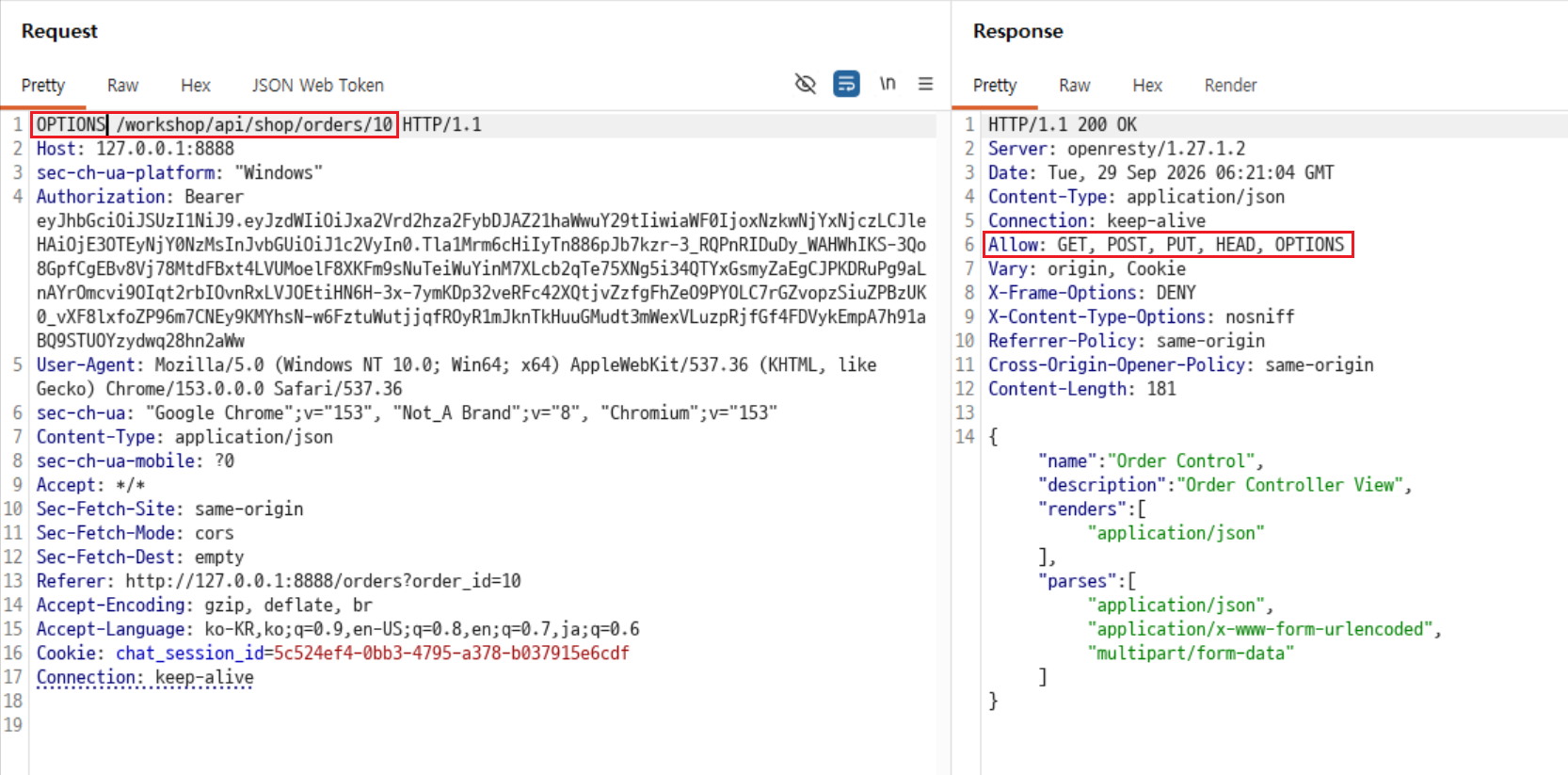Click the Server: openresty/1.27.1.2 header
Viewport: 1568px width, 775px height.
1116,149
